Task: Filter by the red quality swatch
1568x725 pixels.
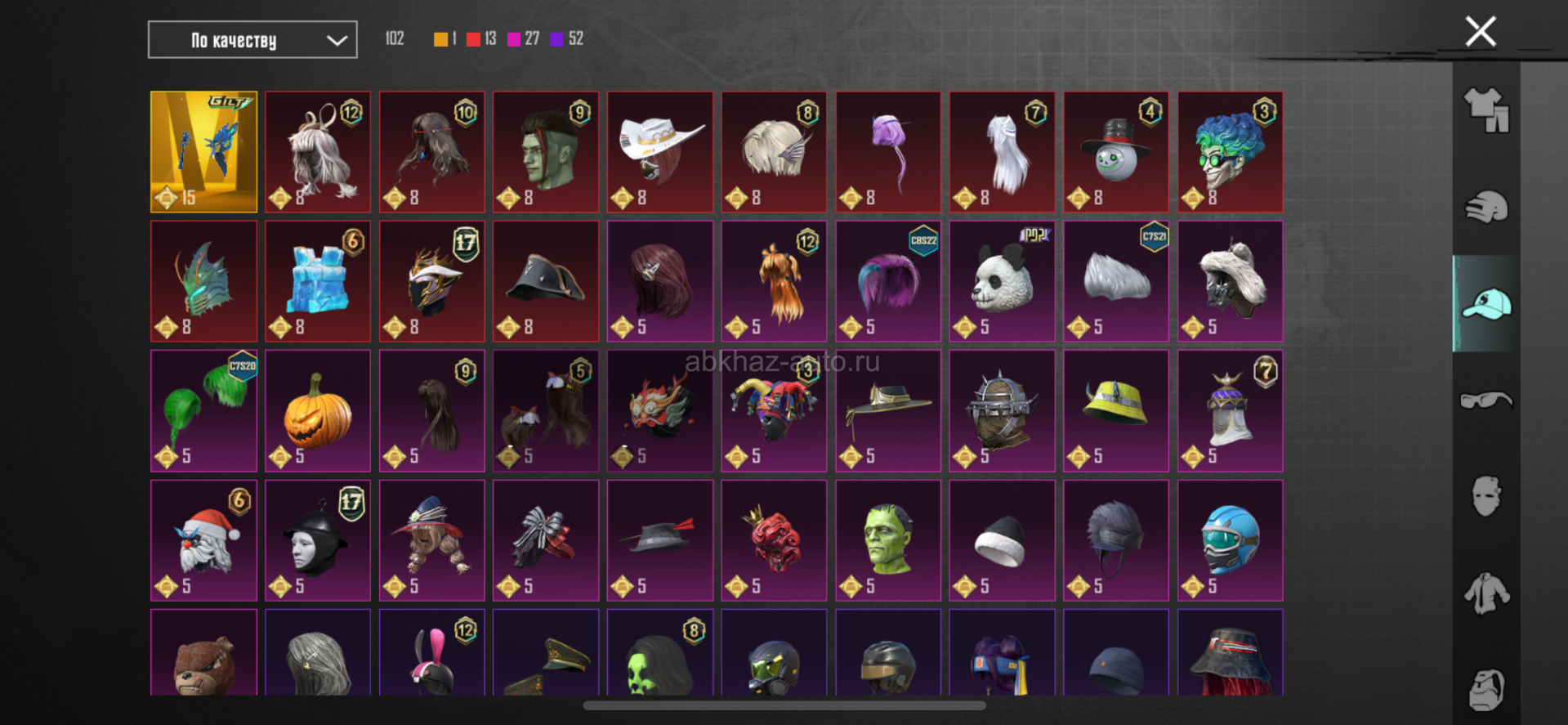Action: tap(473, 39)
